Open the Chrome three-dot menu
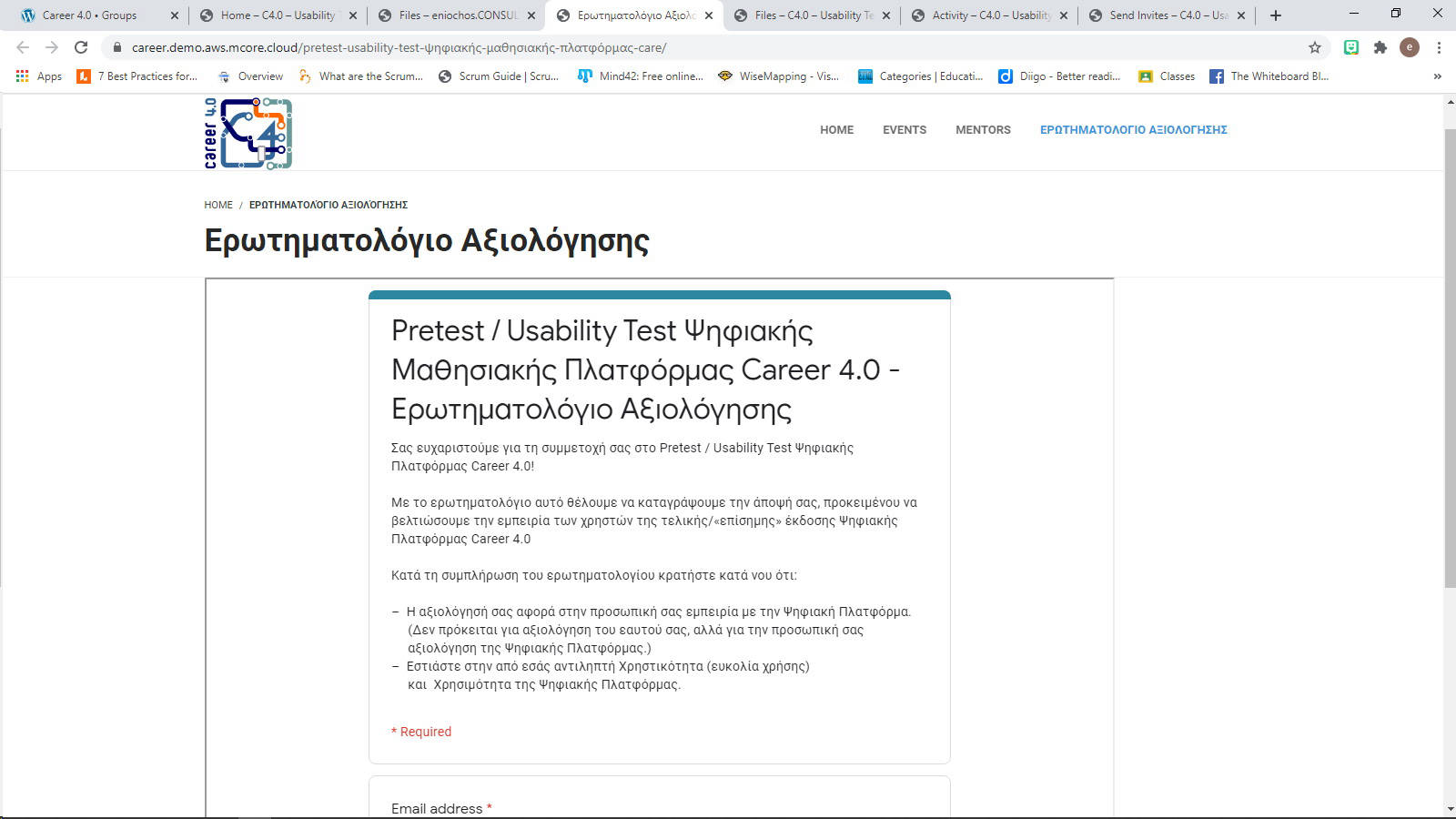The width and height of the screenshot is (1456, 819). (x=1439, y=47)
